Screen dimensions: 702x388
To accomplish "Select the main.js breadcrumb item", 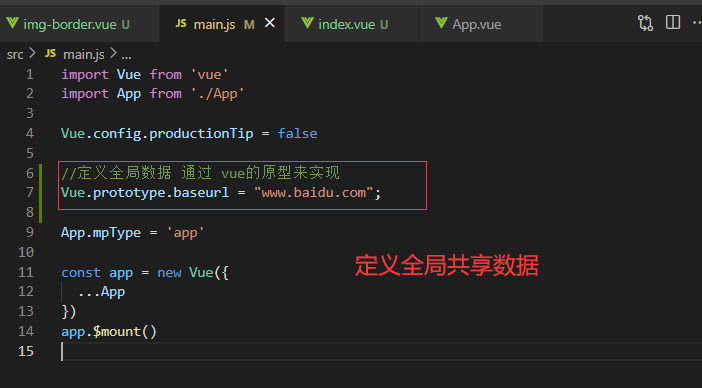I will click(x=84, y=55).
